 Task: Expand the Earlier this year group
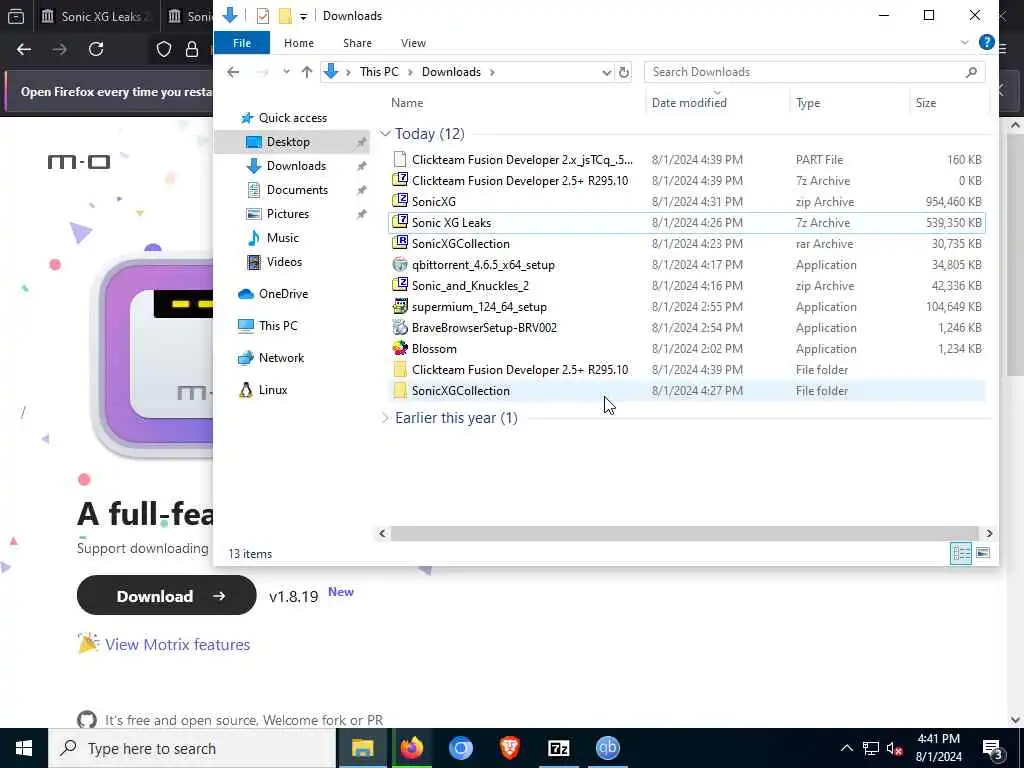(385, 418)
